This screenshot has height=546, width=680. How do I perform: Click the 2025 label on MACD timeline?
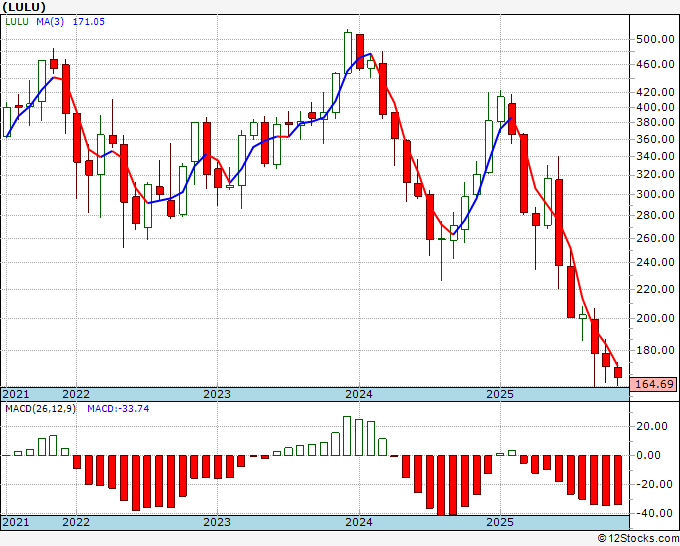(x=500, y=522)
